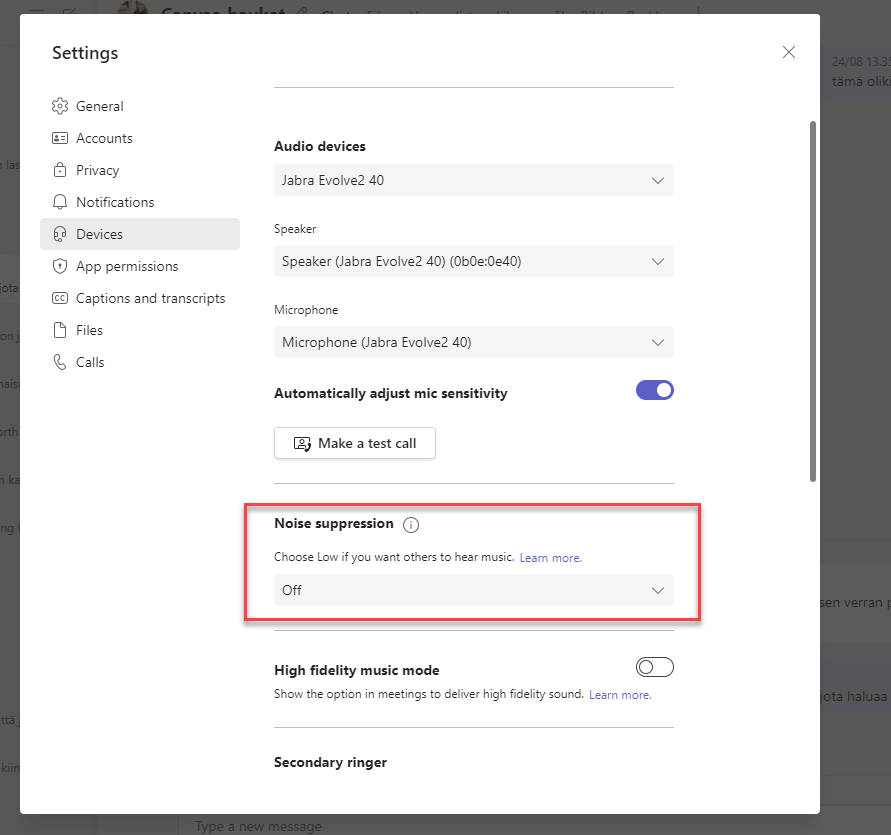Enable High fidelity music mode toggle
This screenshot has width=891, height=835.
(654, 667)
